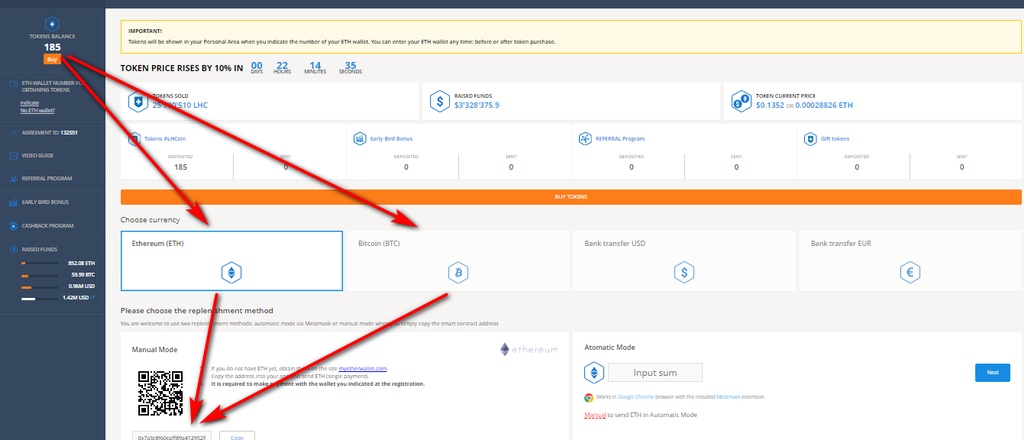Click the Tokens Sold shield hexagon icon

138,101
